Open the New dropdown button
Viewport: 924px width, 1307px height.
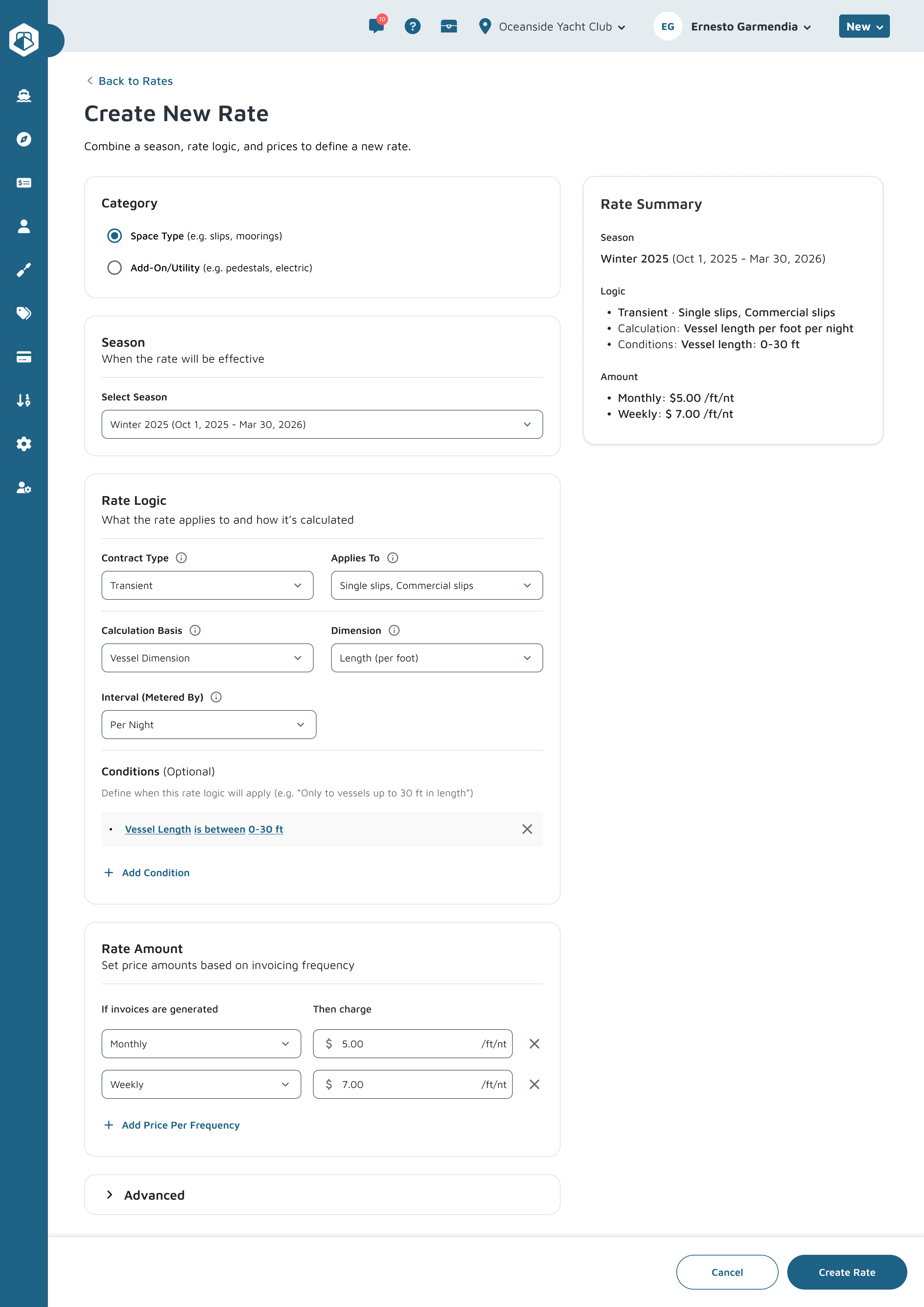pyautogui.click(x=864, y=26)
